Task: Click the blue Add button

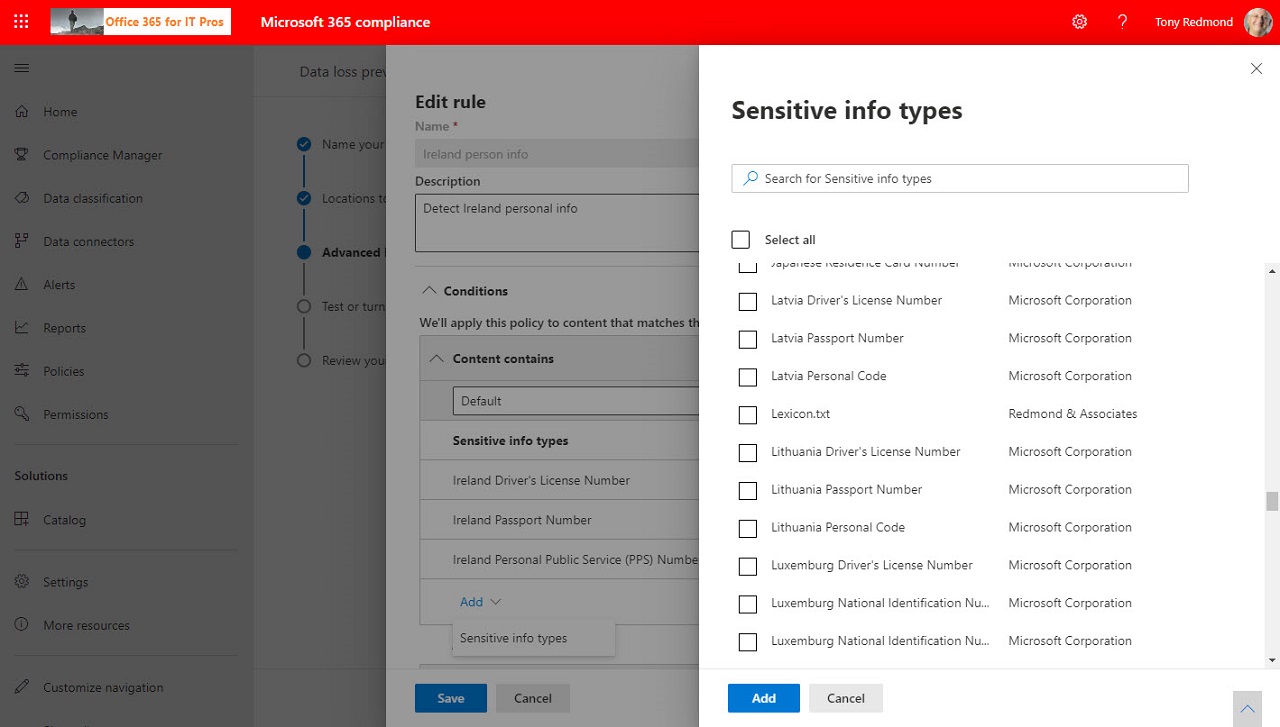Action: coord(763,698)
